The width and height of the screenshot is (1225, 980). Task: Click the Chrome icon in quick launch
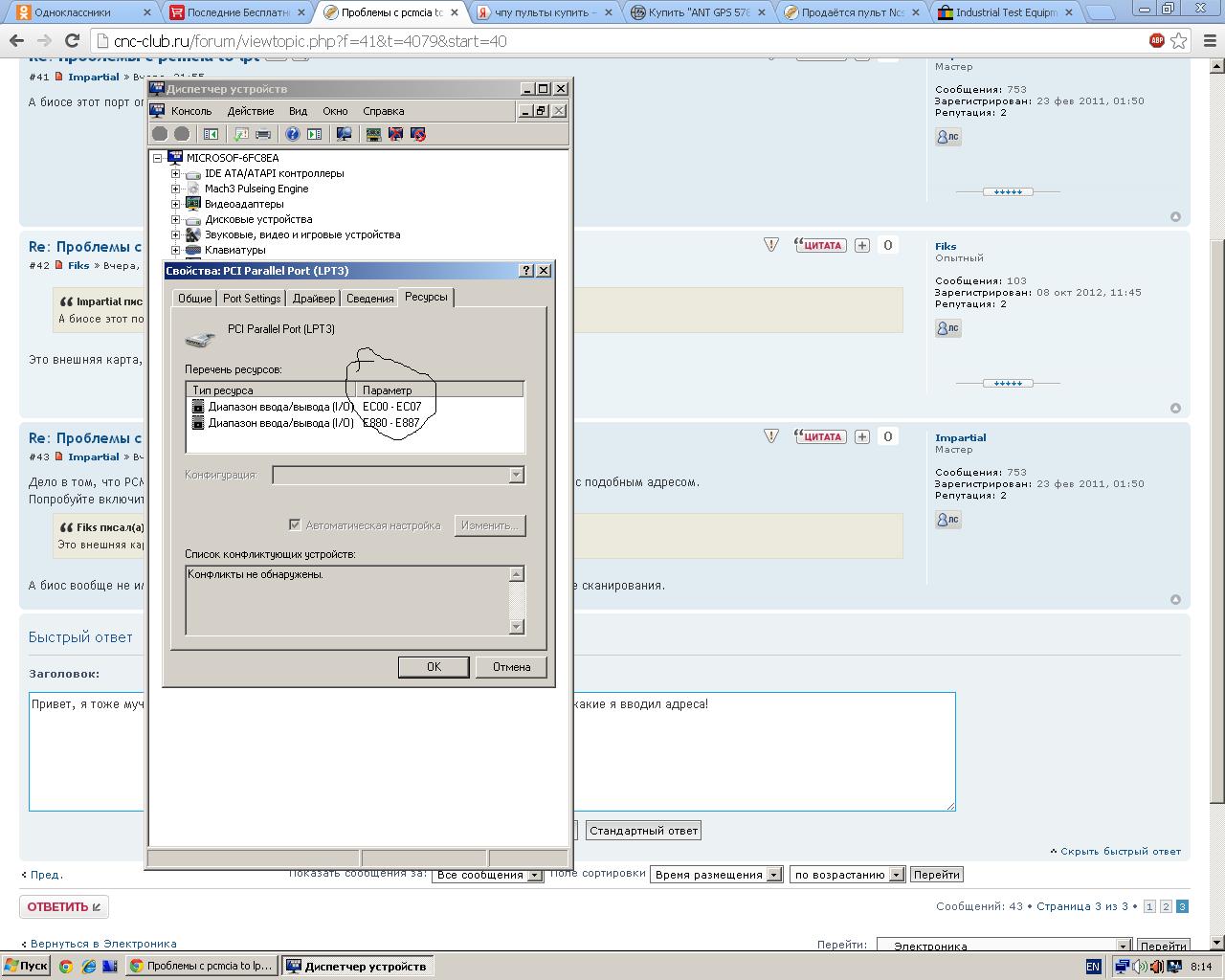(x=66, y=967)
